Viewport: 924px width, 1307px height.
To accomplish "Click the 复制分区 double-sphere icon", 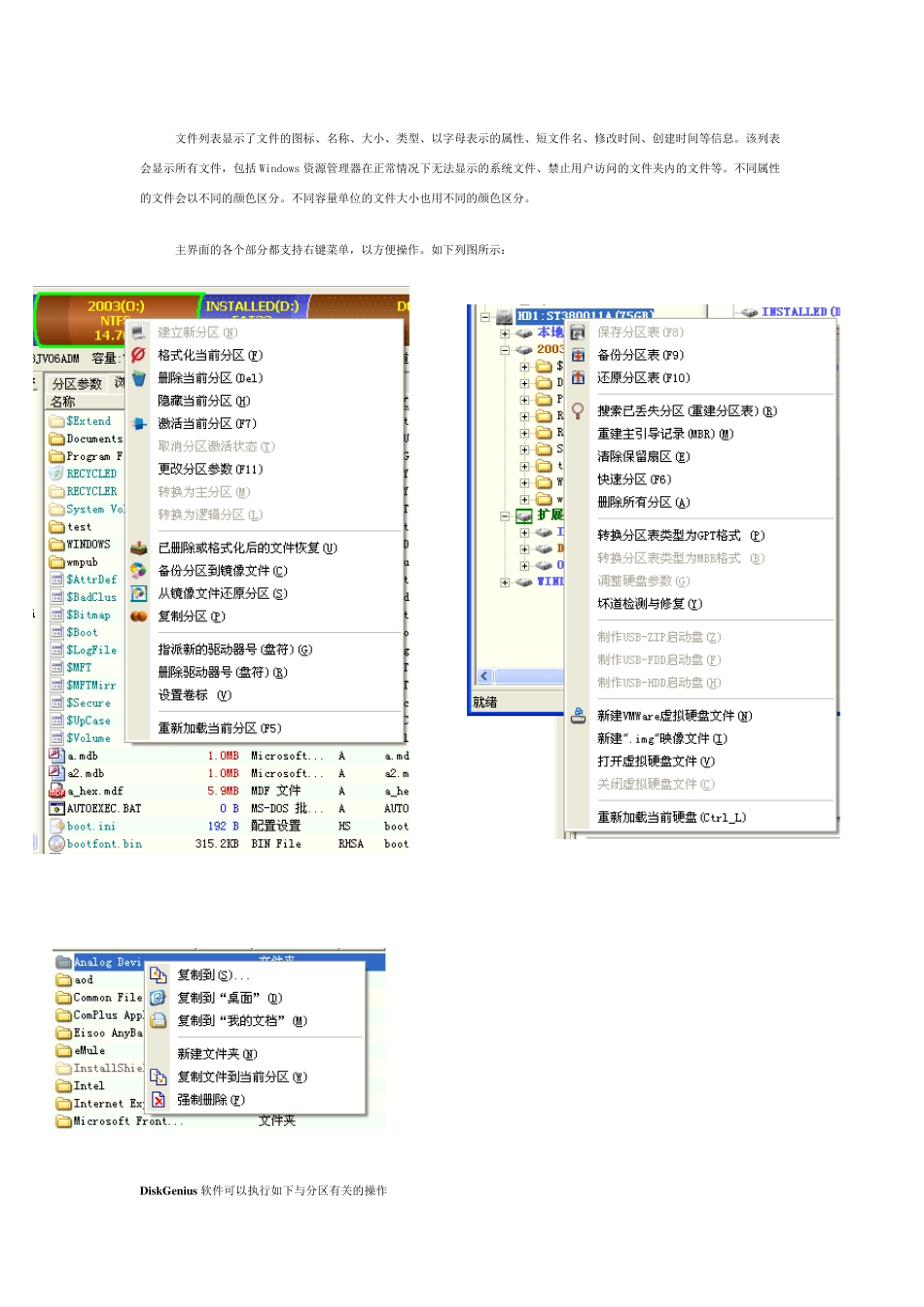I will pos(138,616).
